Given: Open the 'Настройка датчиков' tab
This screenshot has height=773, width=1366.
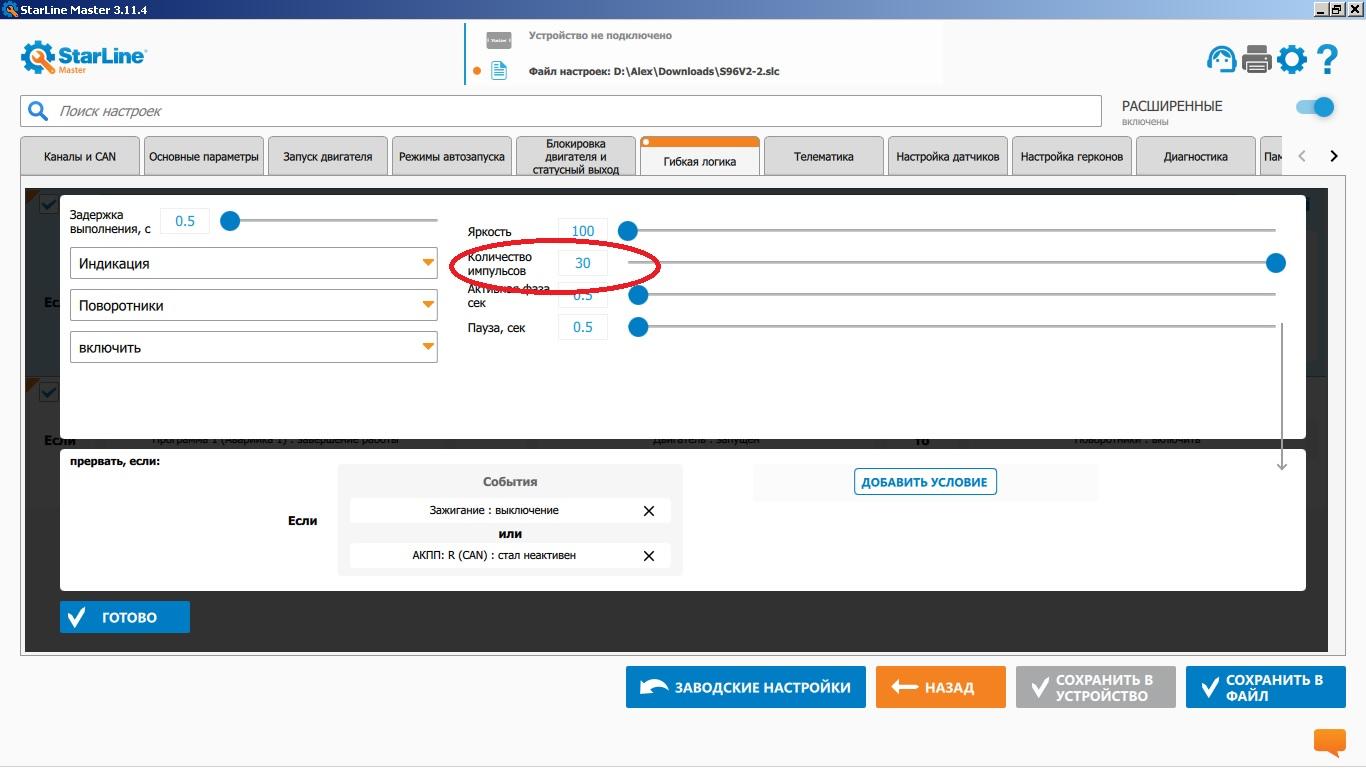Looking at the screenshot, I should point(948,157).
